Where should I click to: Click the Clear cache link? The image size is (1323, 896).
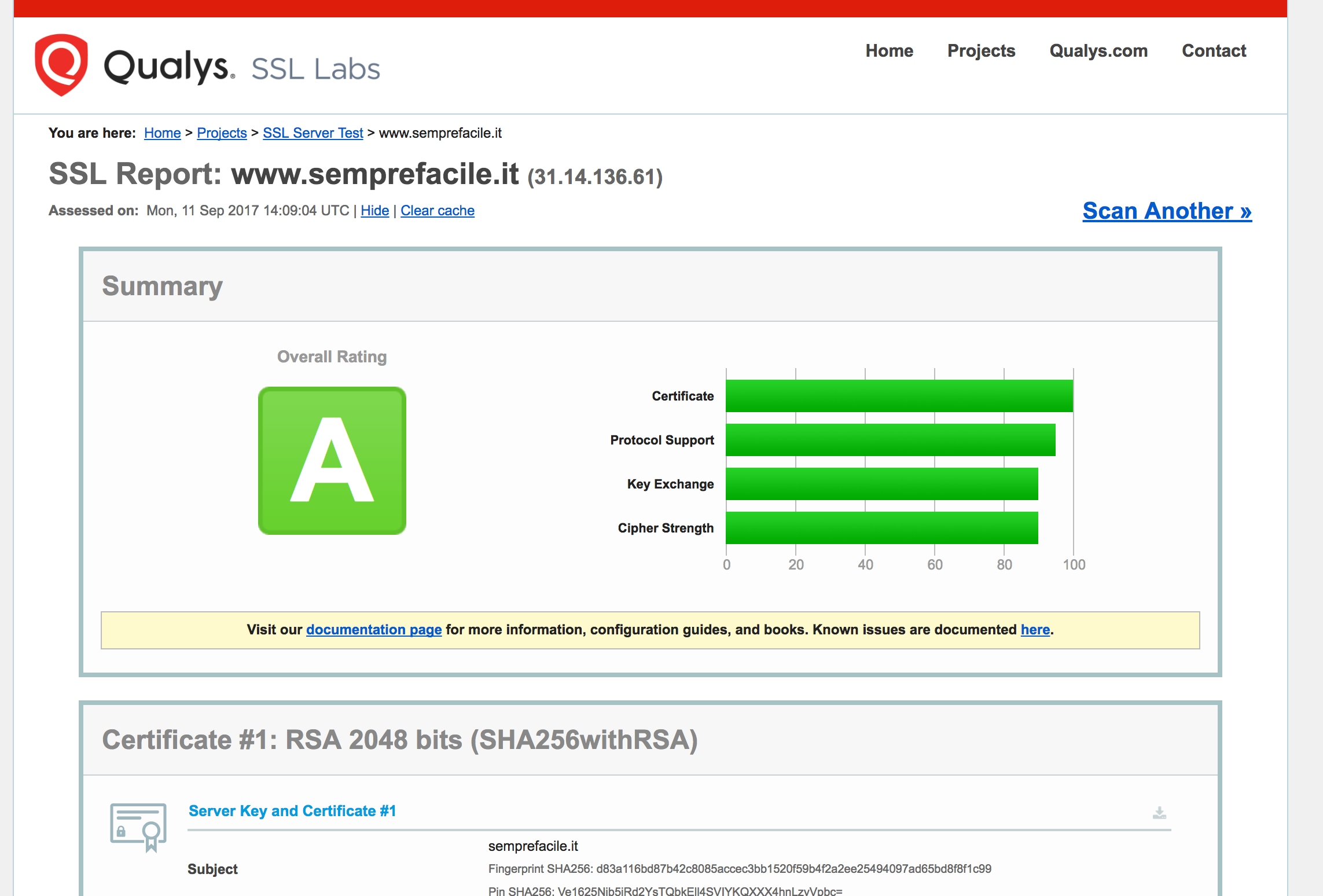438,211
